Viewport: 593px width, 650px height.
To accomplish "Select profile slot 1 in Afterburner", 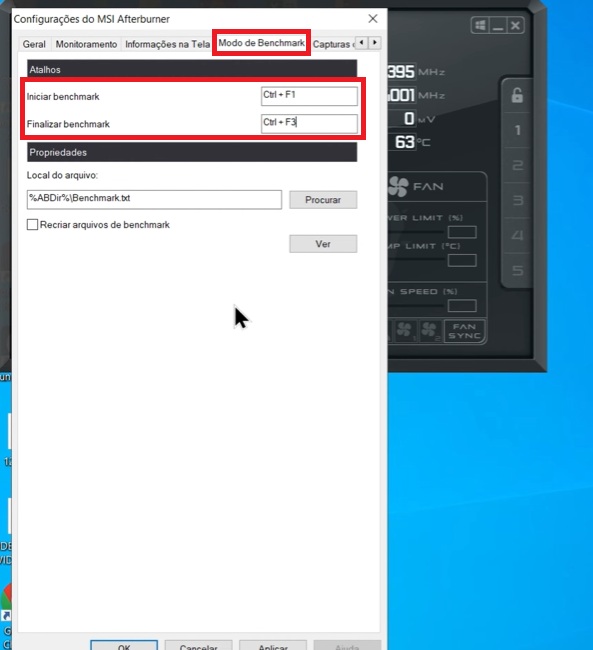I will [517, 130].
